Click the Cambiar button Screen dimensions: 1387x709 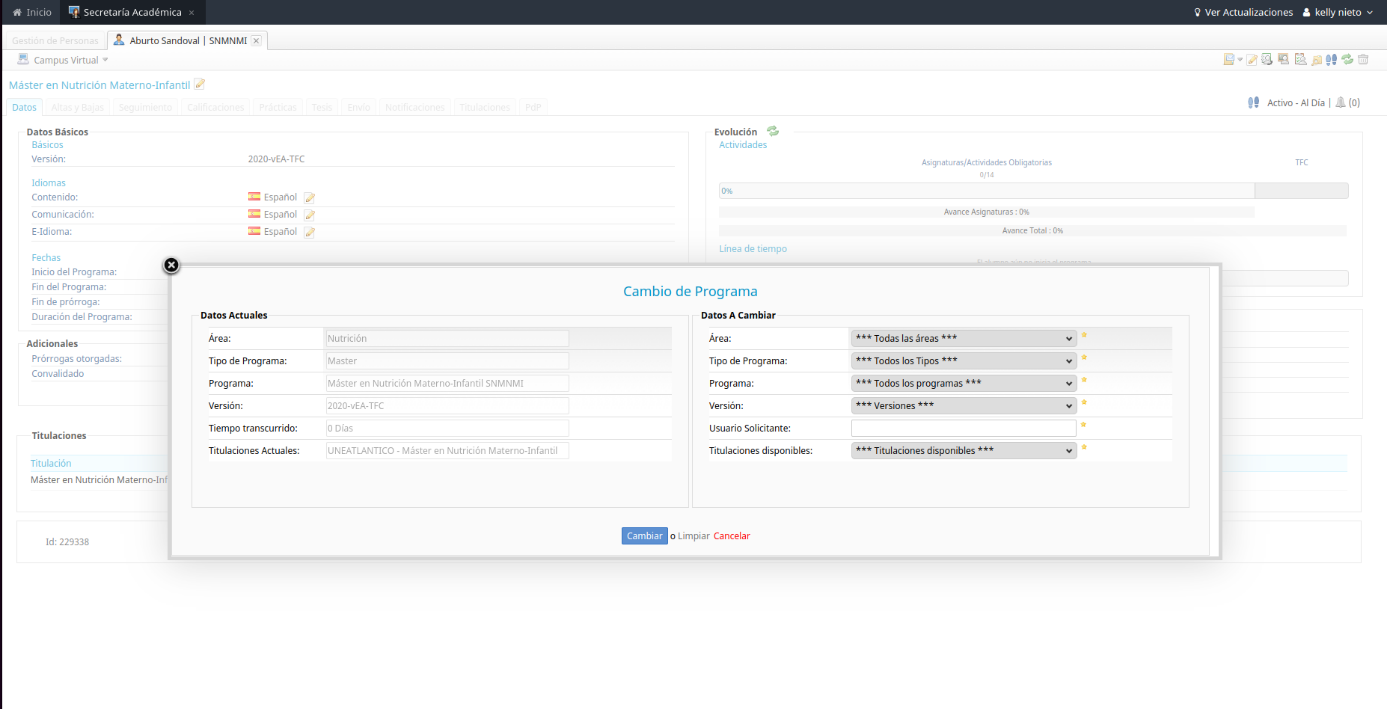[644, 536]
